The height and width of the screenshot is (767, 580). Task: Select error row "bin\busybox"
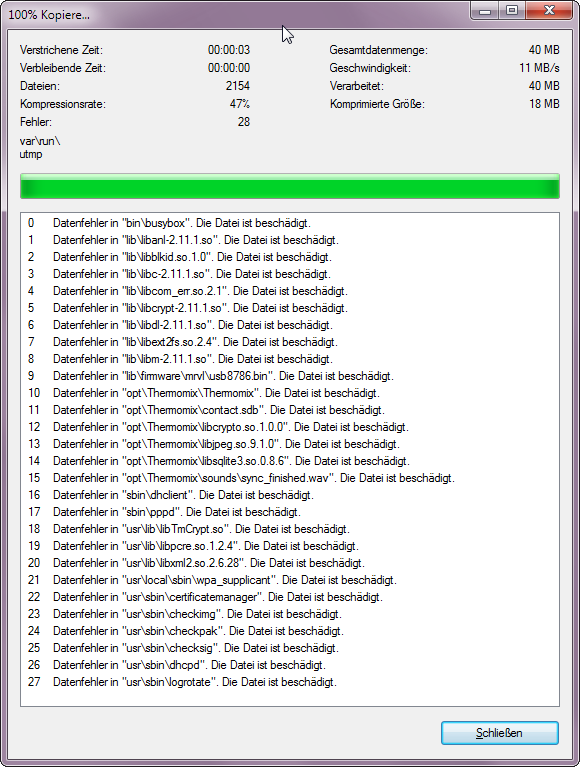coord(290,223)
